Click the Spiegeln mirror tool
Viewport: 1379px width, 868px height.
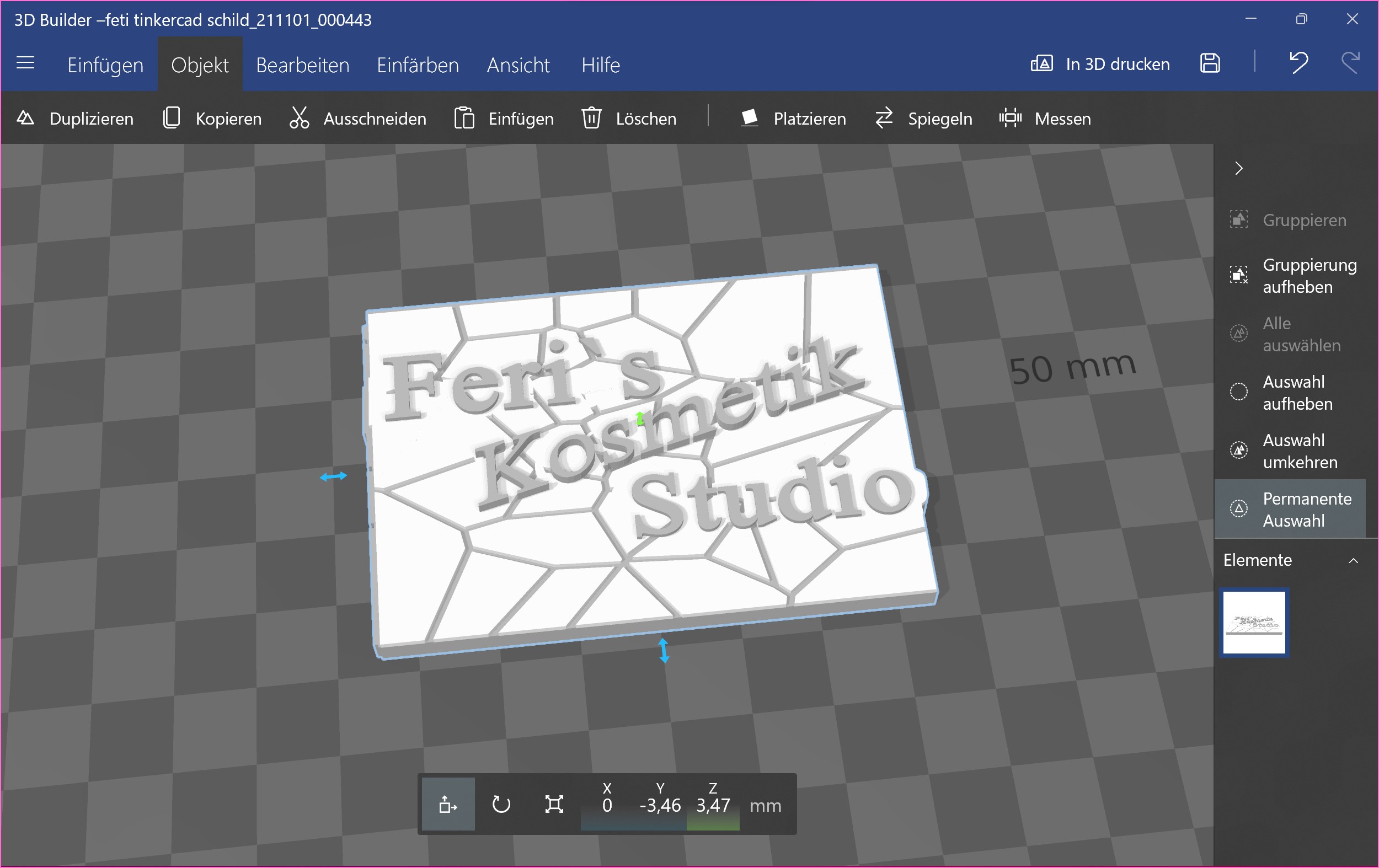[923, 119]
